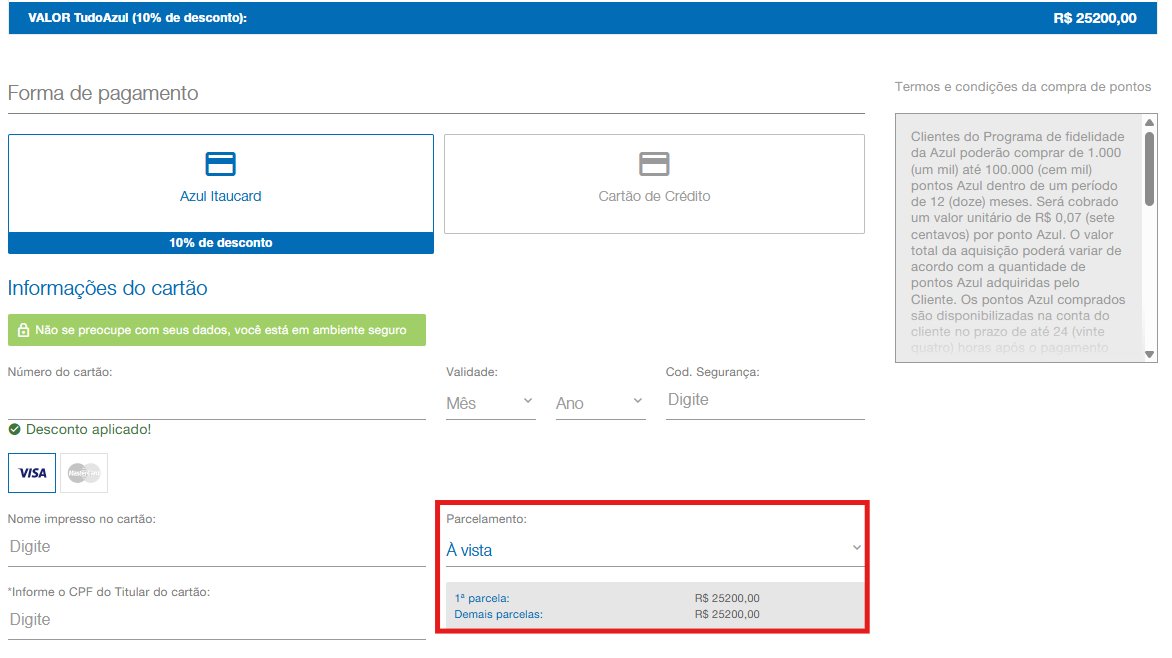Focus the Cod. Segurança input
The height and width of the screenshot is (658, 1172).
(765, 400)
